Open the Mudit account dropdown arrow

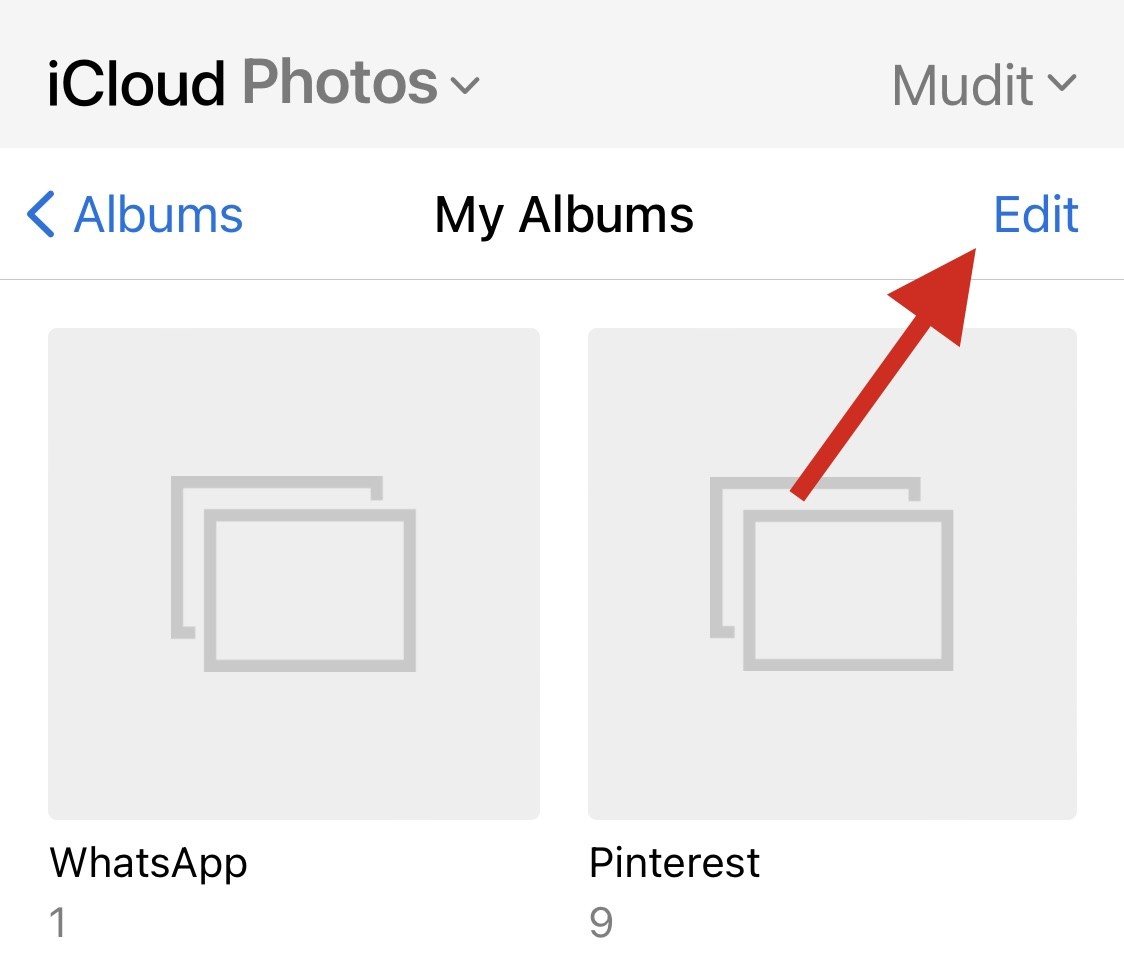[1062, 83]
